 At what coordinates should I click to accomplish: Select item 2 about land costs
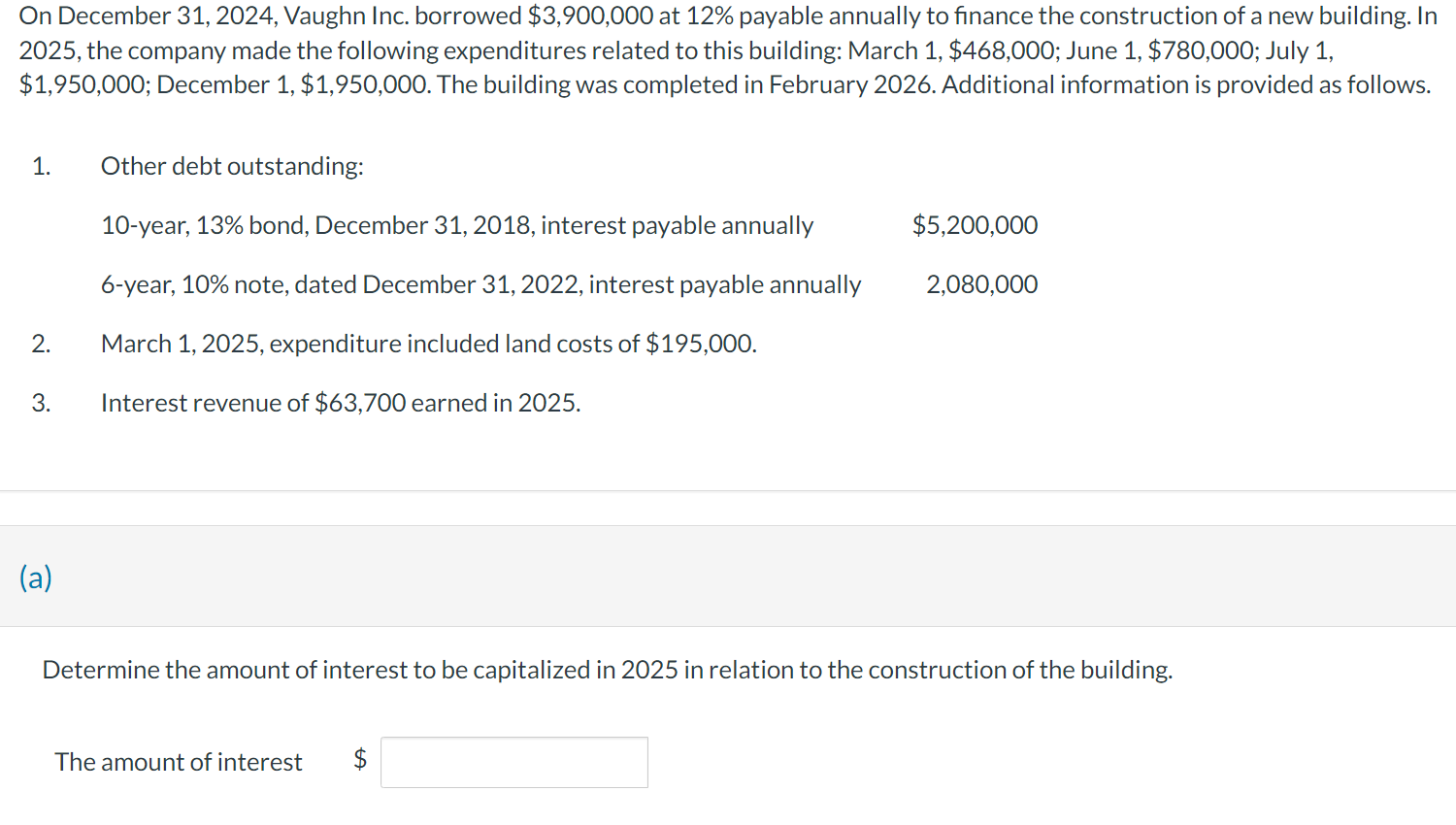pyautogui.click(x=429, y=343)
